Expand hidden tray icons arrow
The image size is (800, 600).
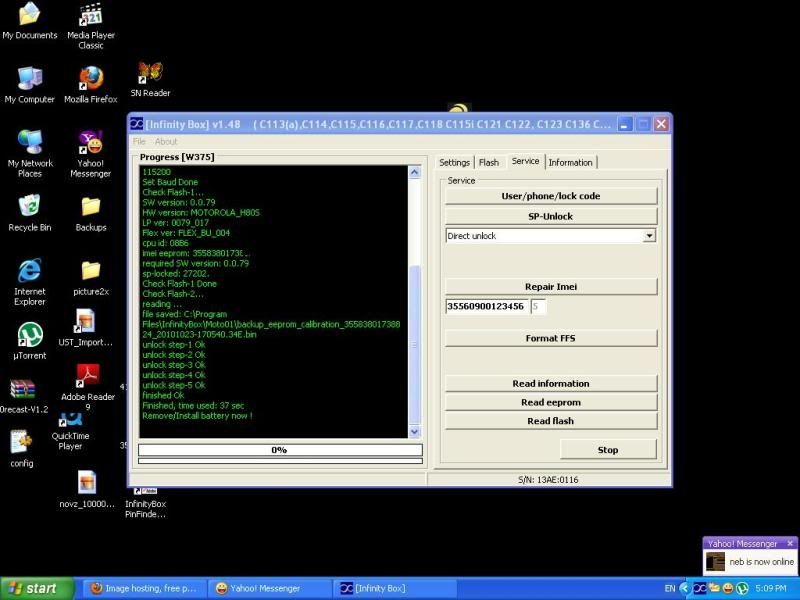[685, 588]
